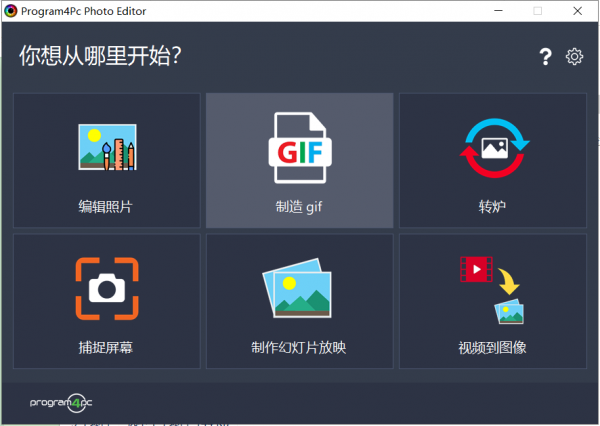Open settings gear icon

point(574,57)
